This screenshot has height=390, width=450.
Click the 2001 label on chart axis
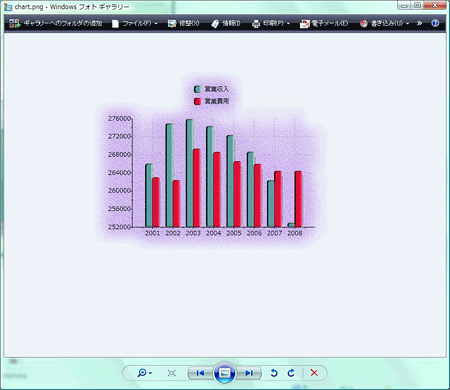(152, 233)
